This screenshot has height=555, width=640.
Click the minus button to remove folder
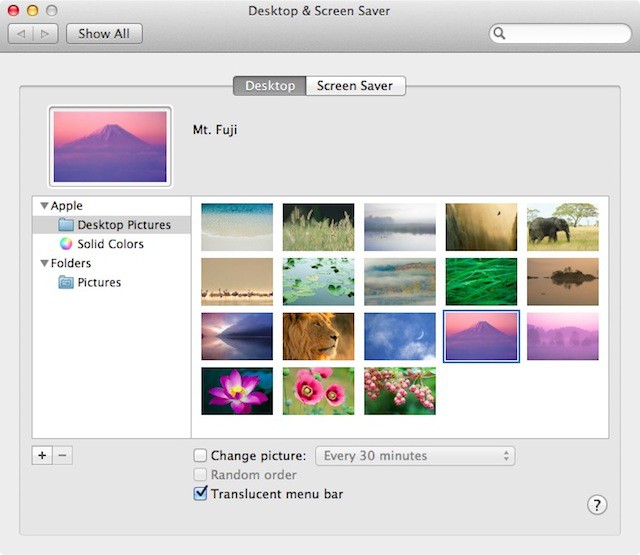click(62, 455)
